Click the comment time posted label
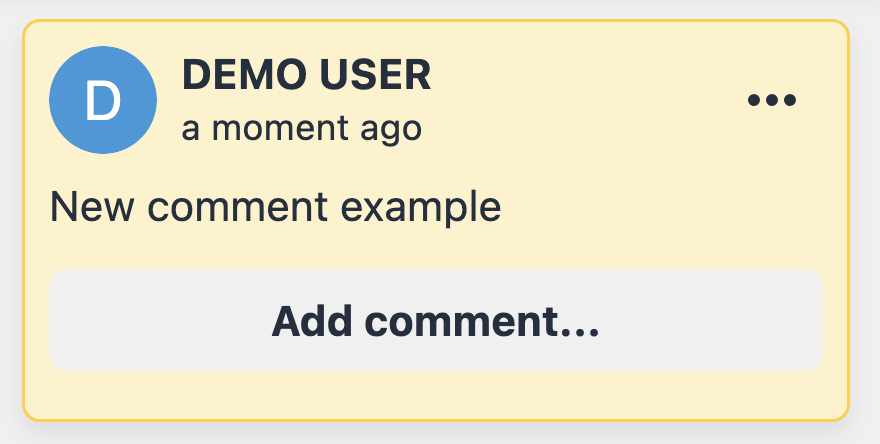 click(301, 129)
